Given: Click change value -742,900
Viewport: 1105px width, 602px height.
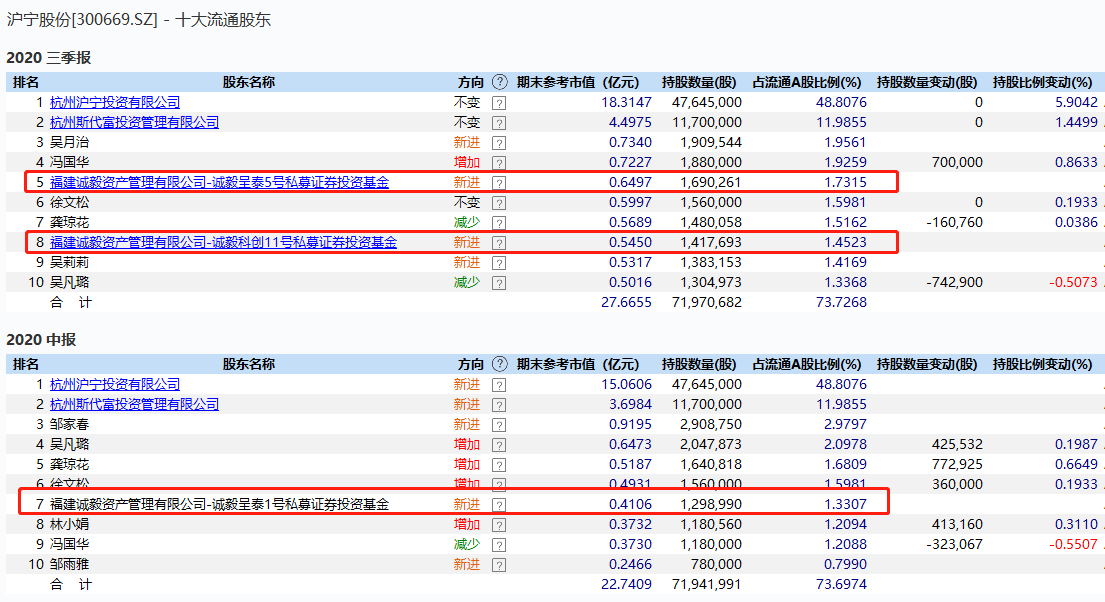Looking at the screenshot, I should pos(954,282).
